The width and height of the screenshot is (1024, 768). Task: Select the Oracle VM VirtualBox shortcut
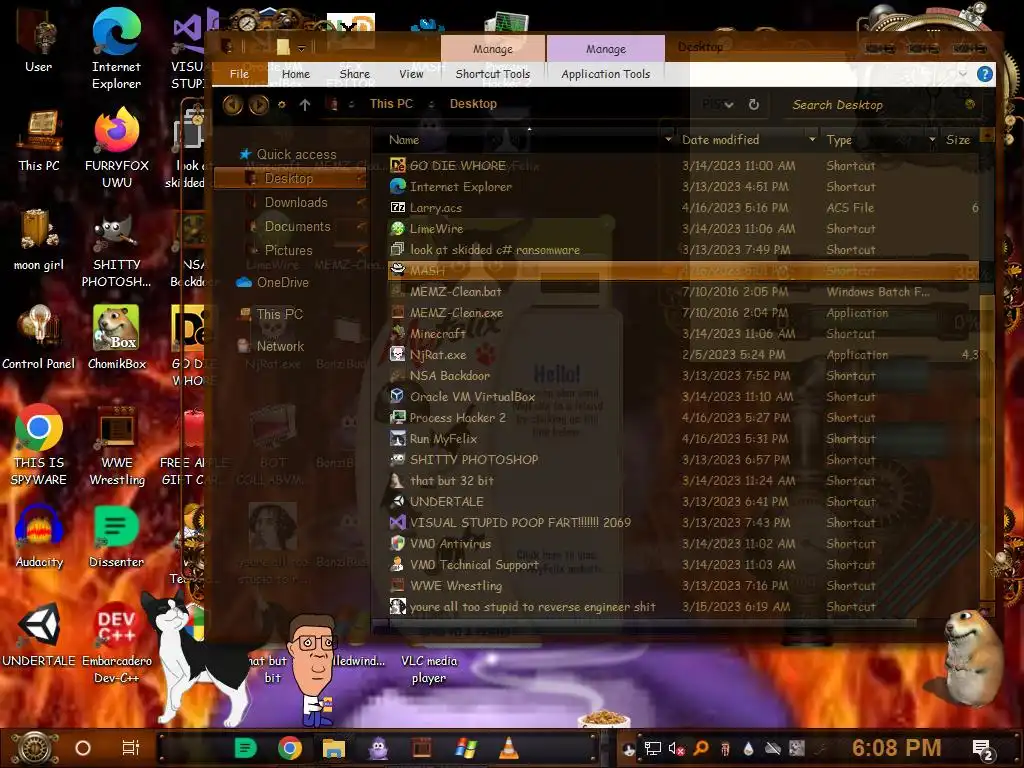point(472,396)
